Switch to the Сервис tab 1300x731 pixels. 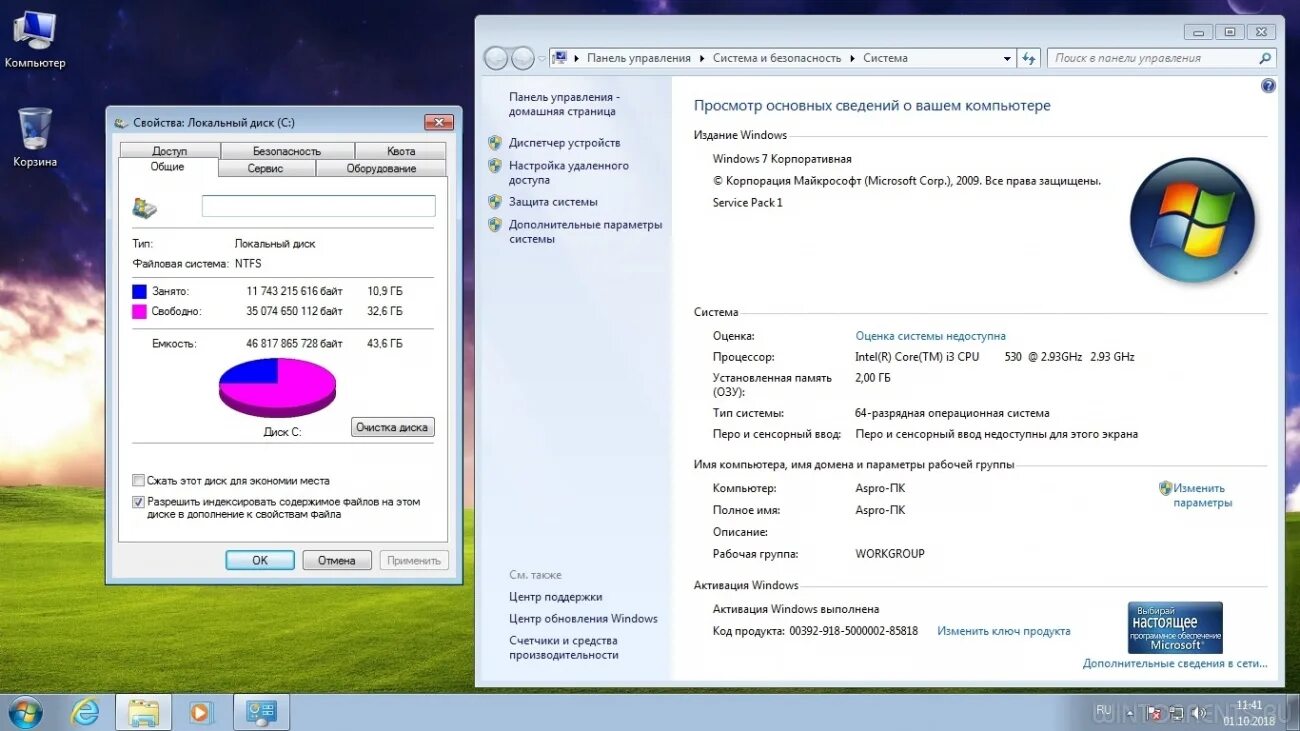266,168
